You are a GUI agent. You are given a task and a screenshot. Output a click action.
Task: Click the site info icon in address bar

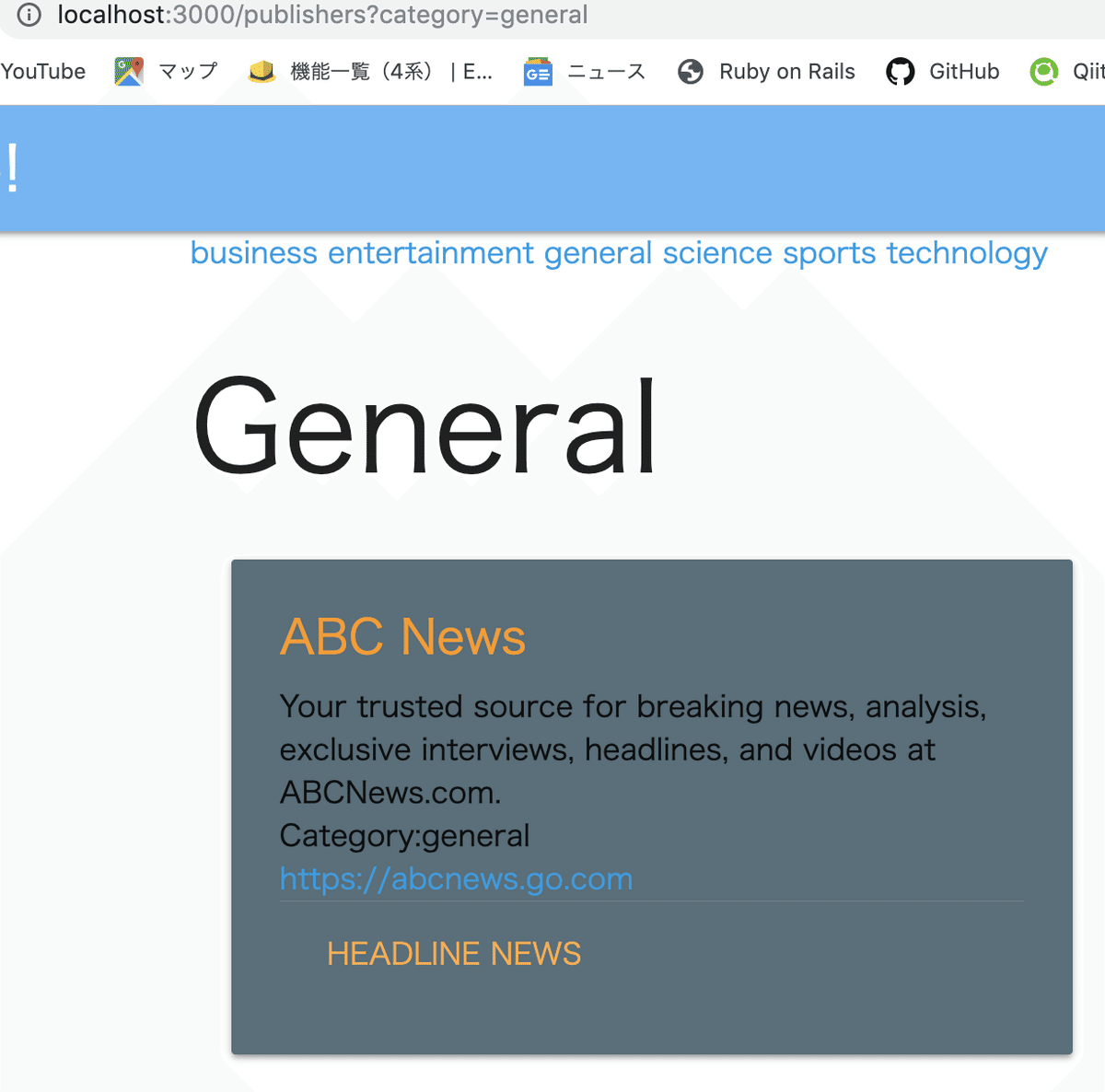point(29,15)
